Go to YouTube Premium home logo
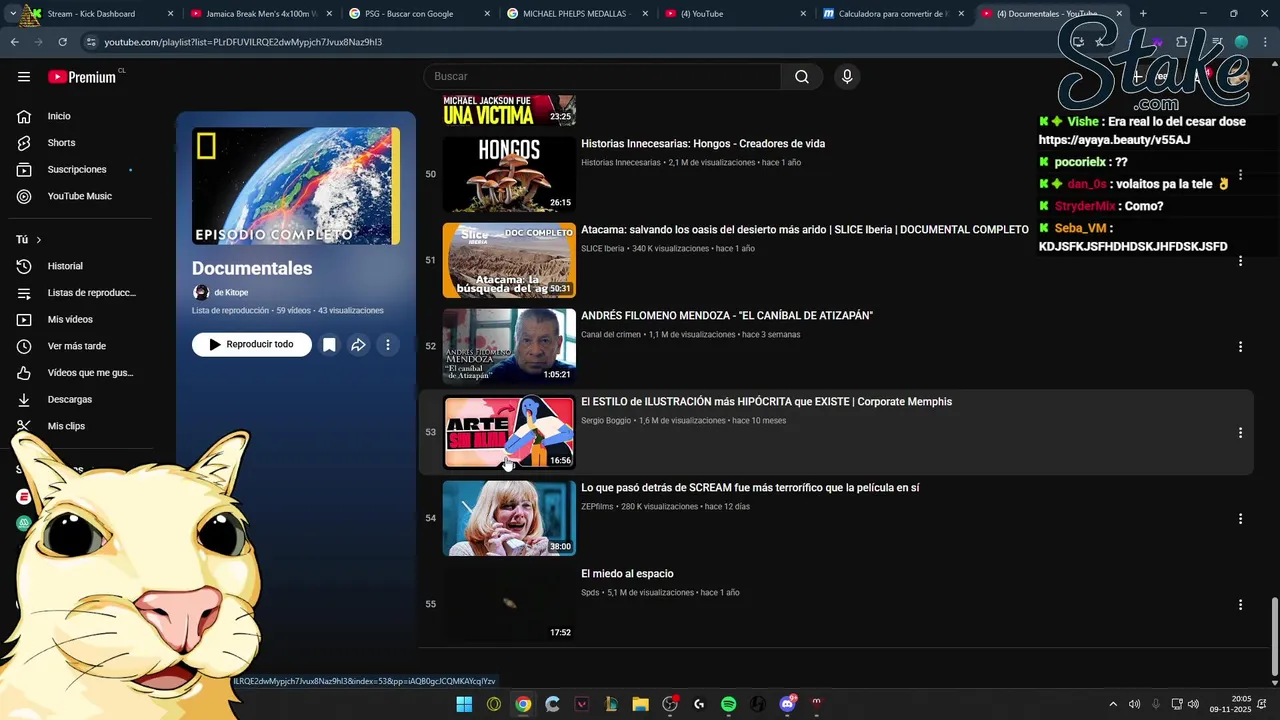This screenshot has height=720, width=1280. [83, 77]
